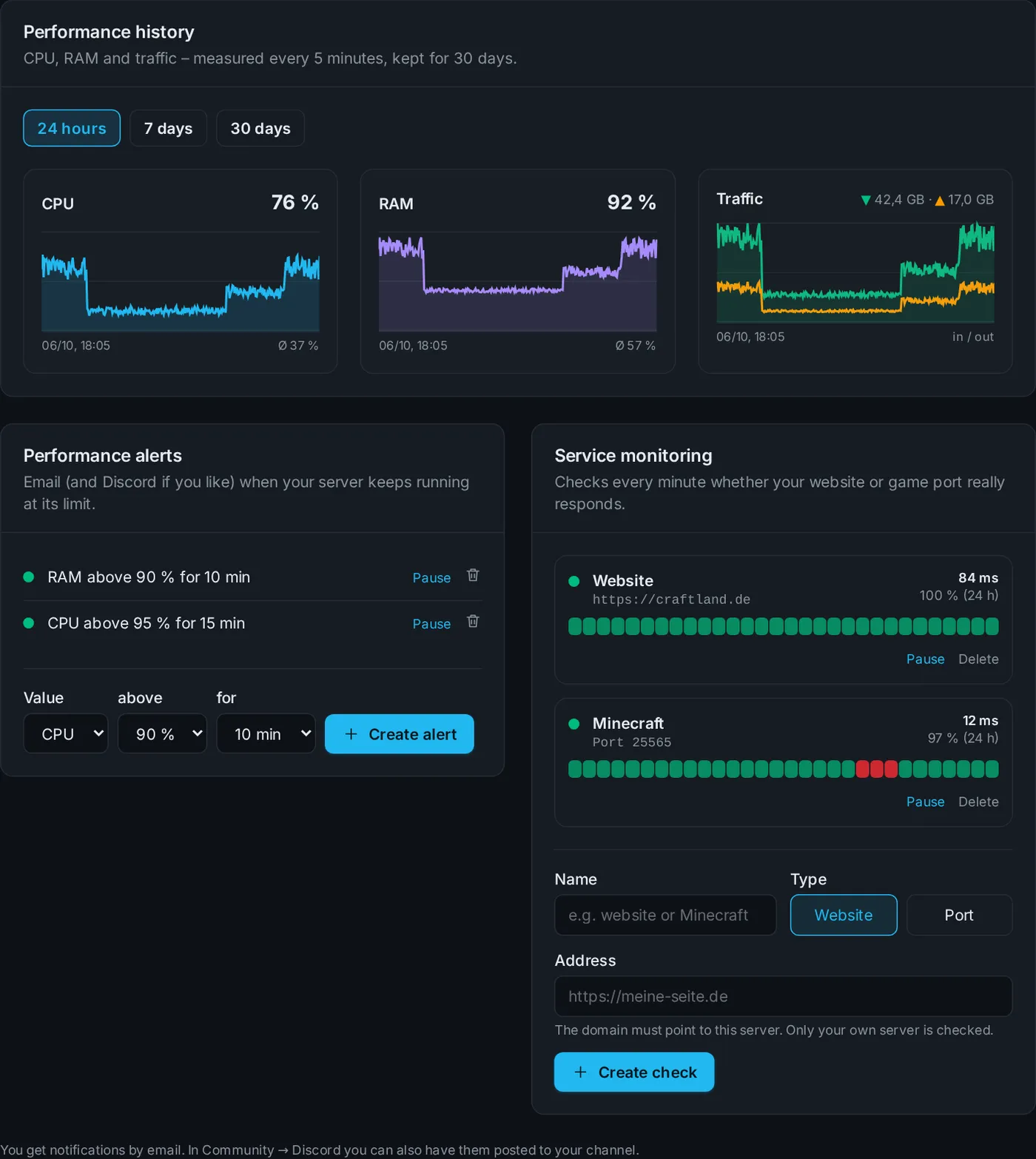This screenshot has width=1036, height=1159.
Task: Click the 97 % (24 h) uptime text
Action: pos(963,738)
